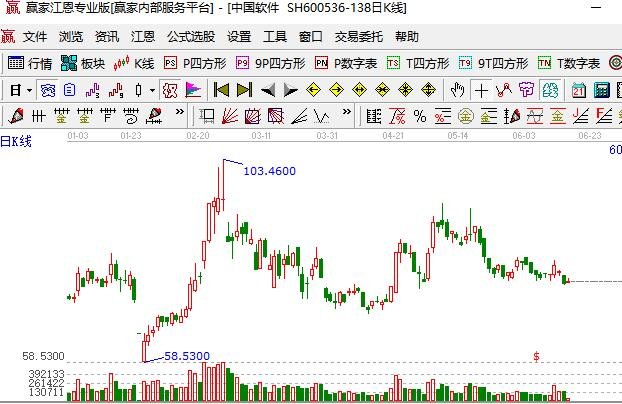Click the yellow diamond horizontal-compress icon
The image size is (622, 404).
pyautogui.click(x=382, y=90)
